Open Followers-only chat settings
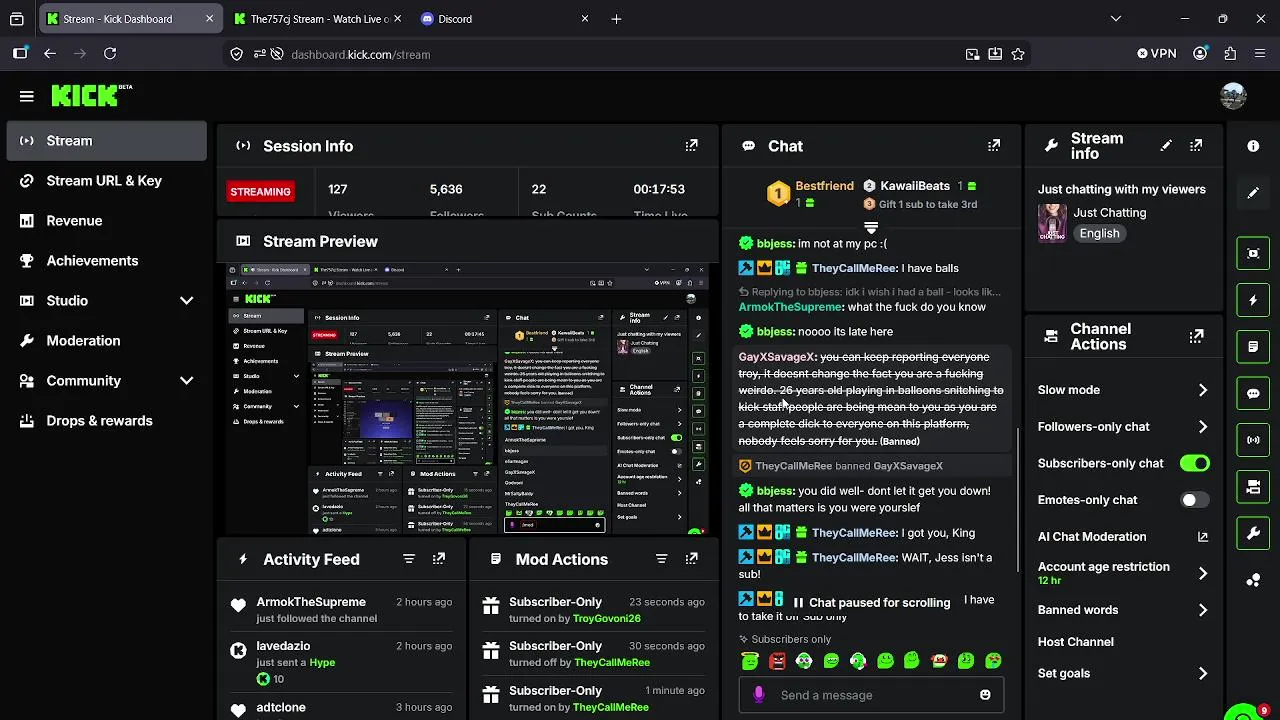 point(1123,427)
